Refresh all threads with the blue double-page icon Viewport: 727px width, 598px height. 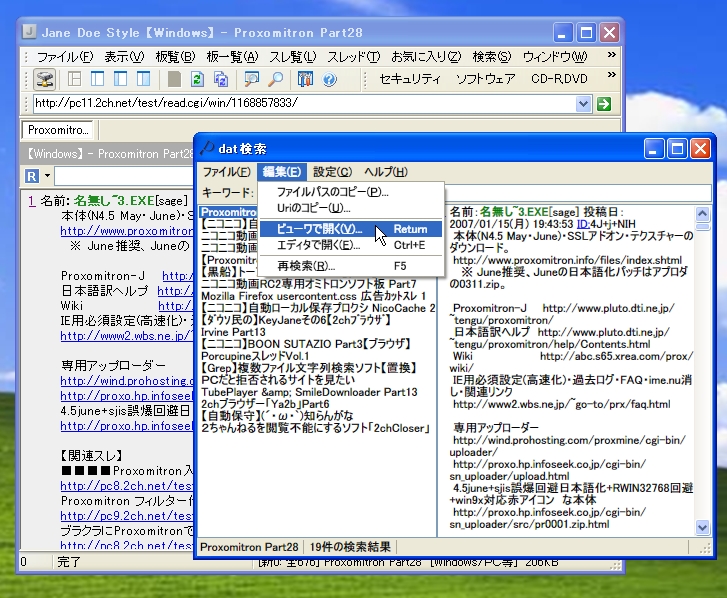click(221, 79)
